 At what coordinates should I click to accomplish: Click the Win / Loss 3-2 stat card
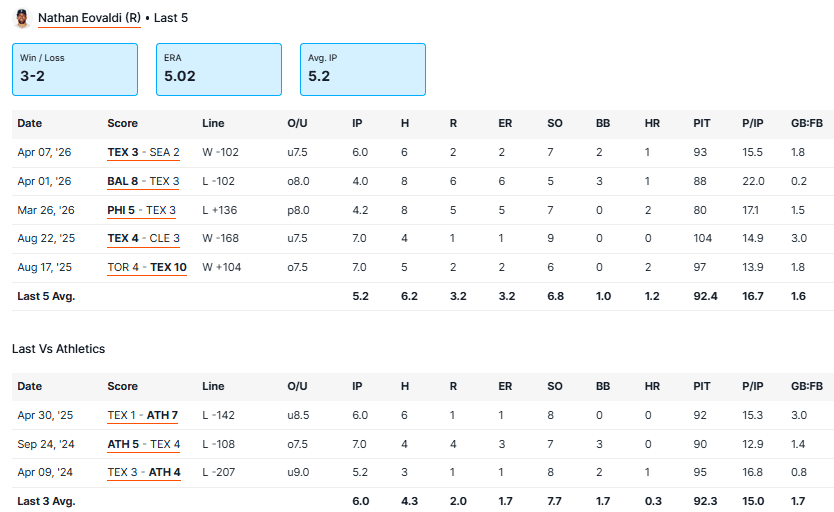[x=75, y=69]
